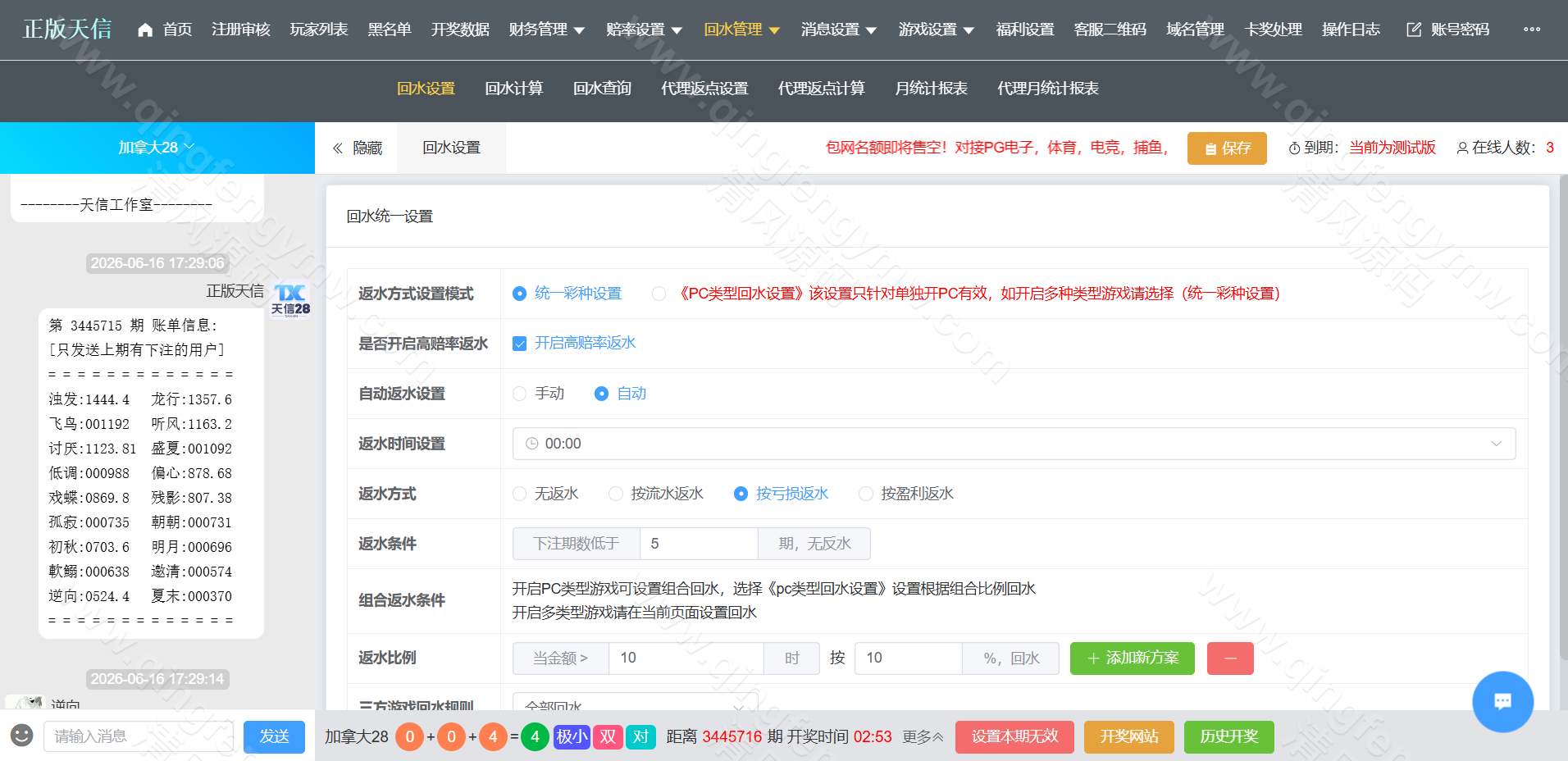
Task: Click 设置本期无效 button
Action: [x=1015, y=736]
